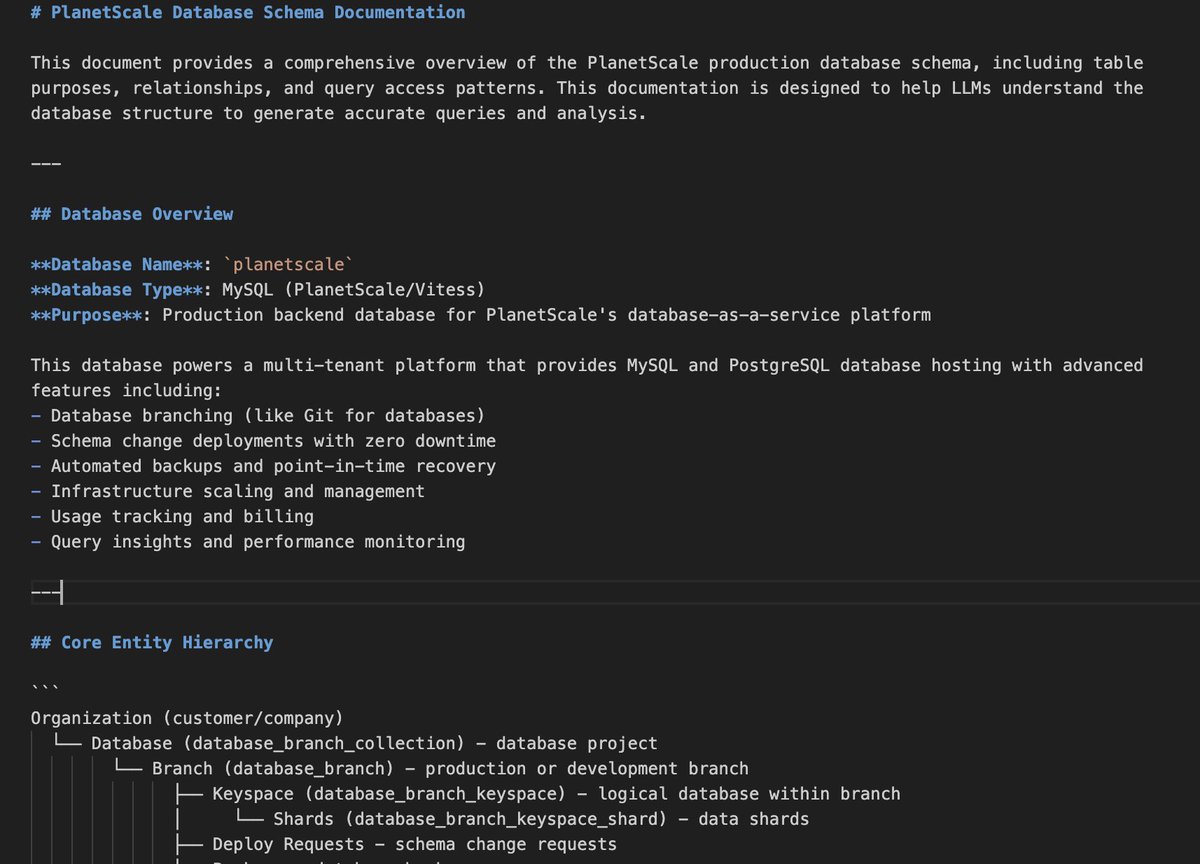
Task: Click the triple-backtick code fence line
Action: [46, 690]
